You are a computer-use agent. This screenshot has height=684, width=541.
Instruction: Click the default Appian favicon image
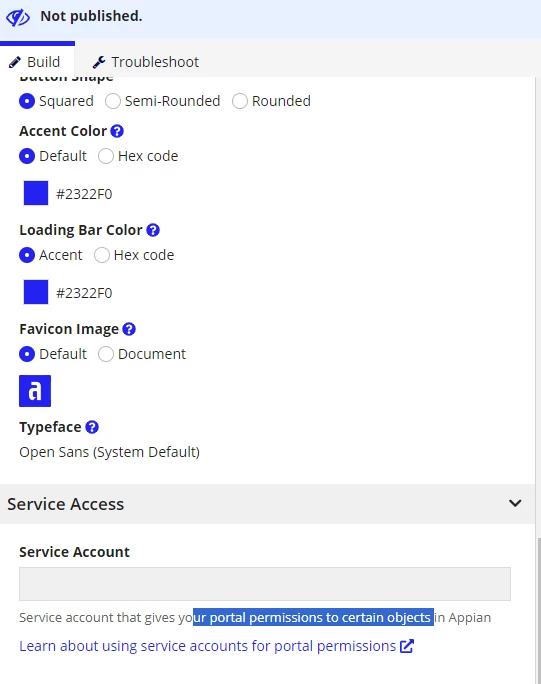[35, 391]
